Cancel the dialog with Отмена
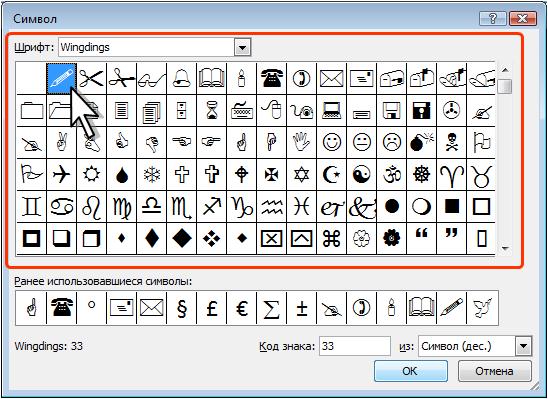This screenshot has width=548, height=399. (x=495, y=371)
